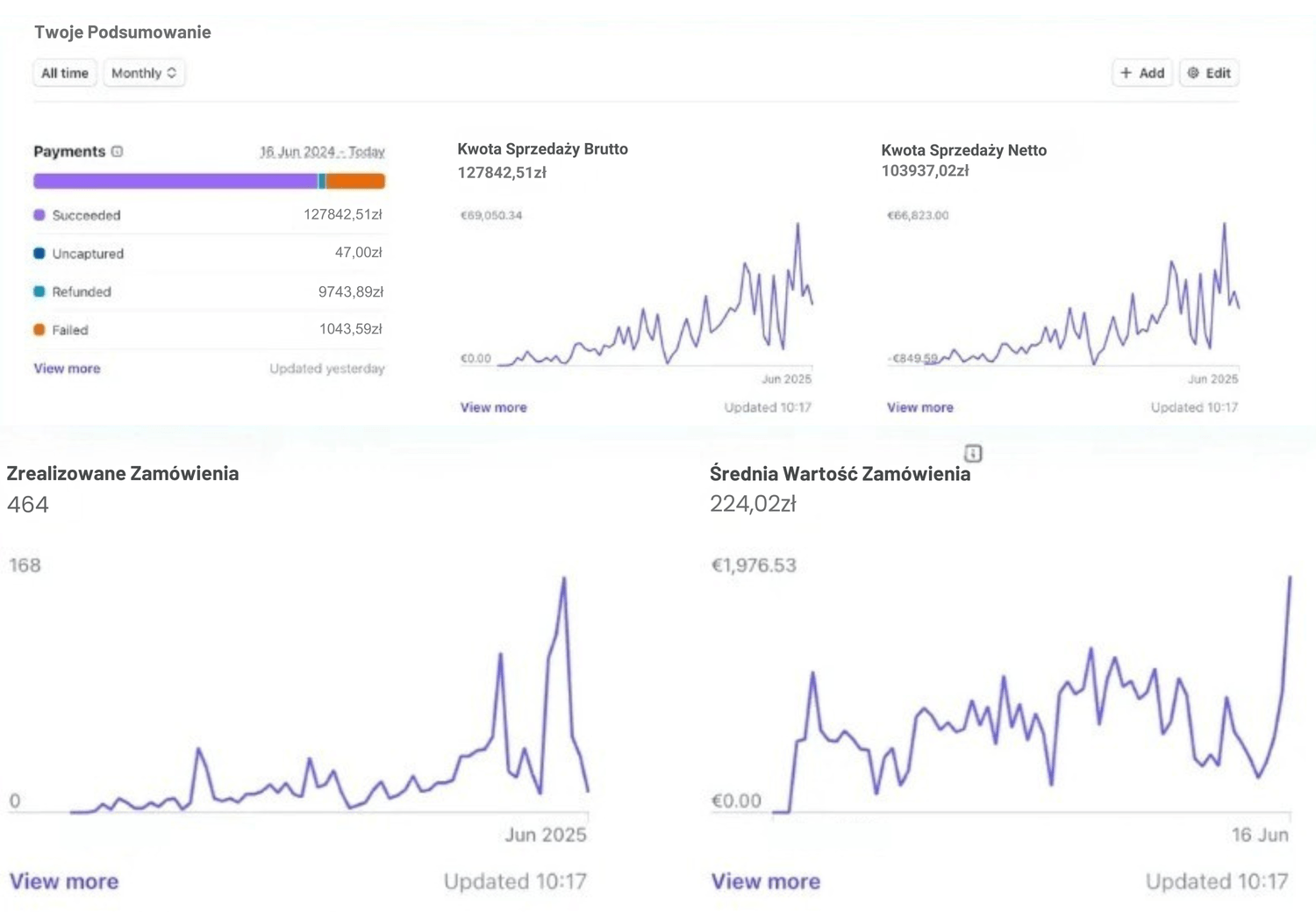Click the Kwota Sprzedaży Brutto title
This screenshot has width=1316, height=912.
(543, 149)
